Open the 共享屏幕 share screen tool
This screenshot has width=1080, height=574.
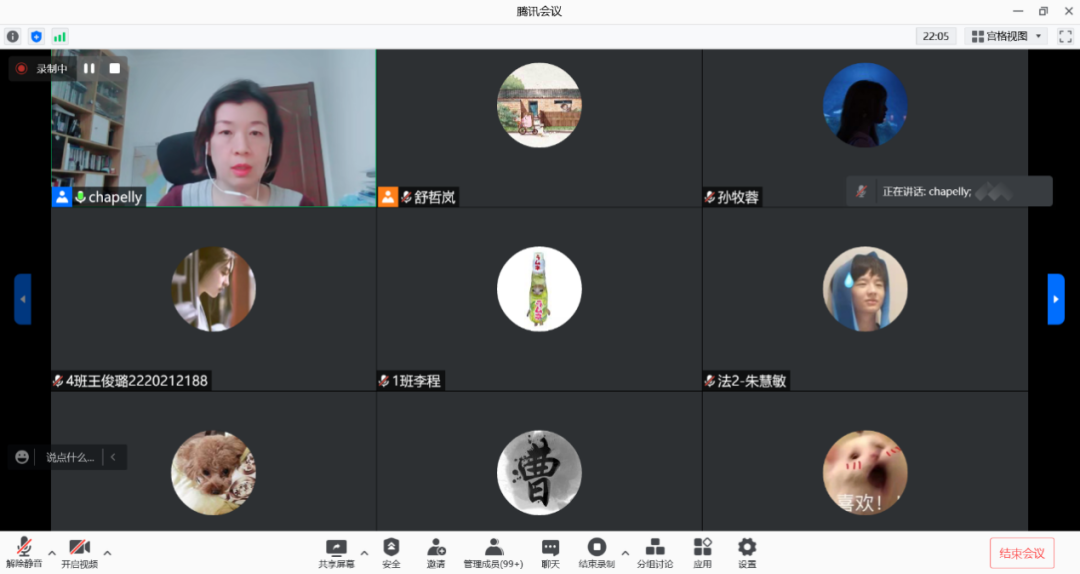point(336,551)
